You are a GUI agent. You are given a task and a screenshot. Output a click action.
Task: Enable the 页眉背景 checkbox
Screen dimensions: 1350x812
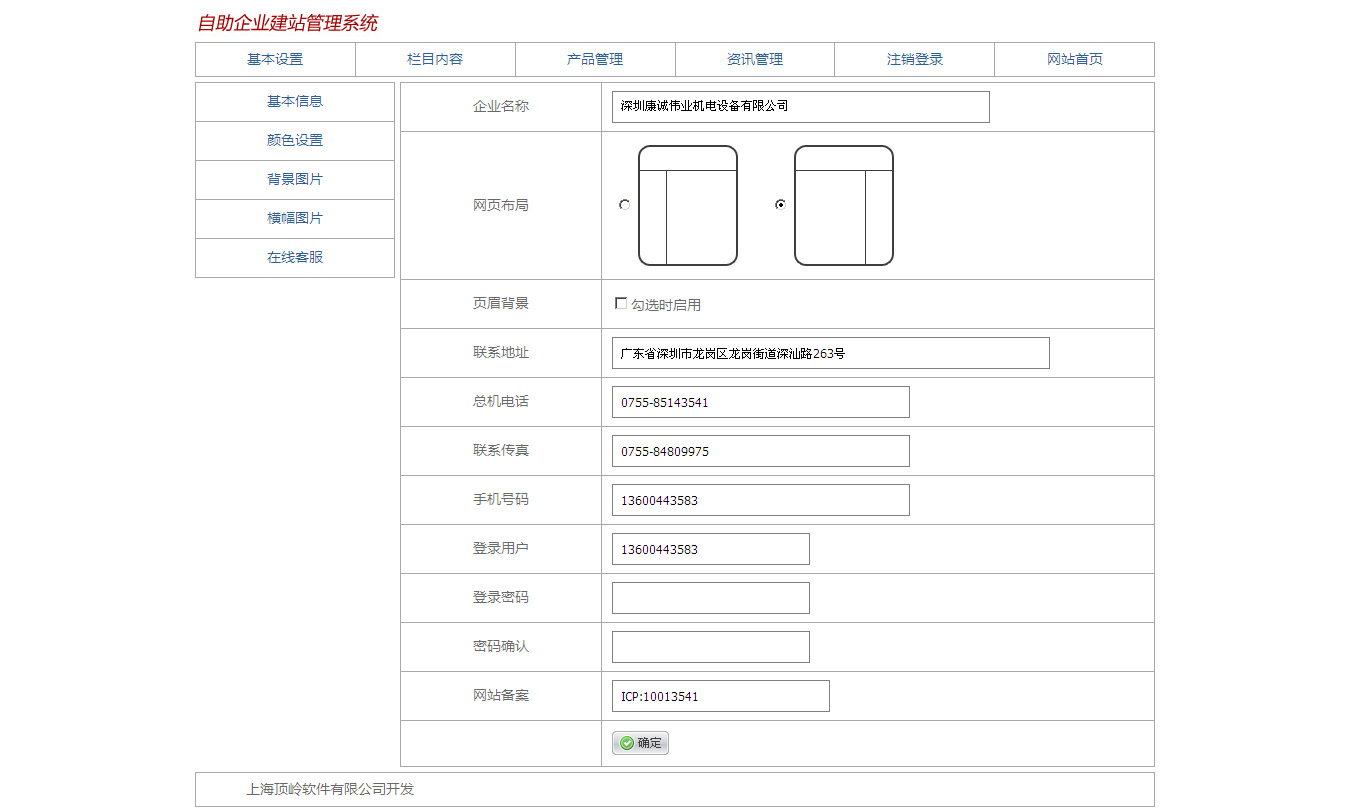[x=621, y=303]
